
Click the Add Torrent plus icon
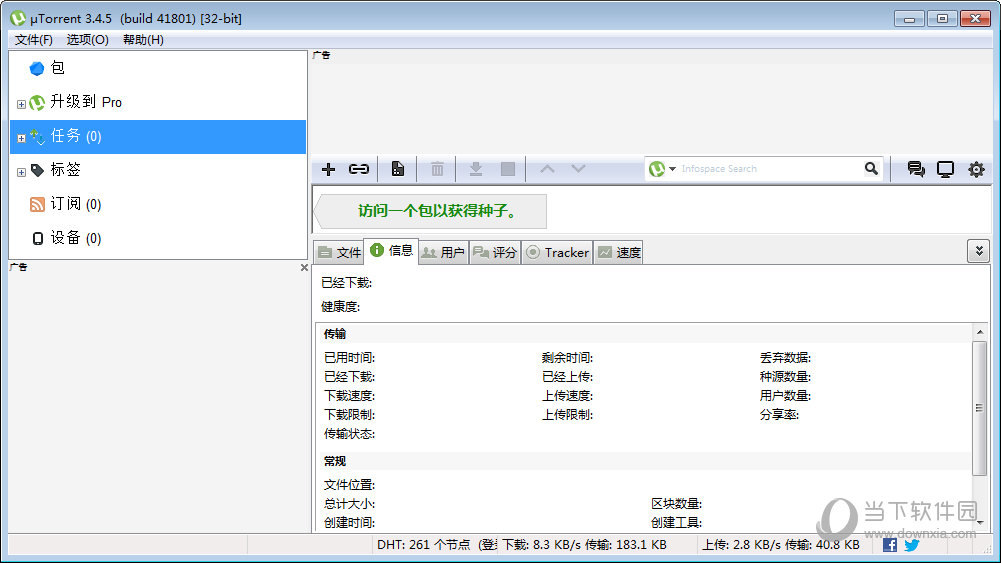click(328, 169)
